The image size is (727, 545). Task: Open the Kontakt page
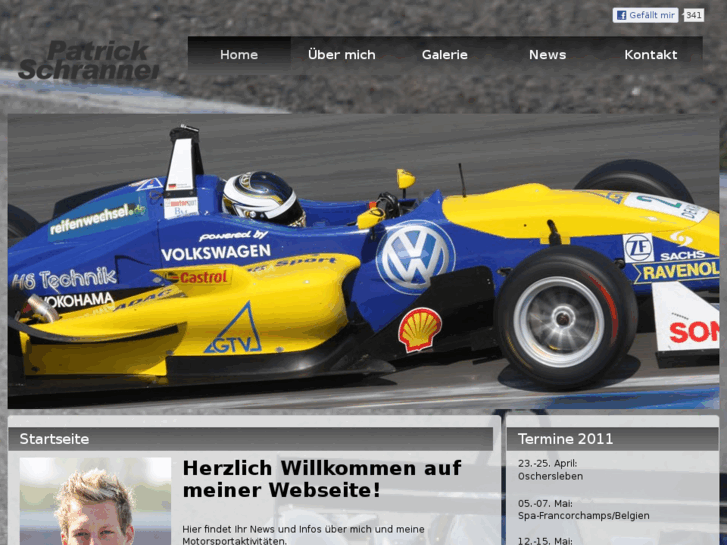tap(650, 55)
